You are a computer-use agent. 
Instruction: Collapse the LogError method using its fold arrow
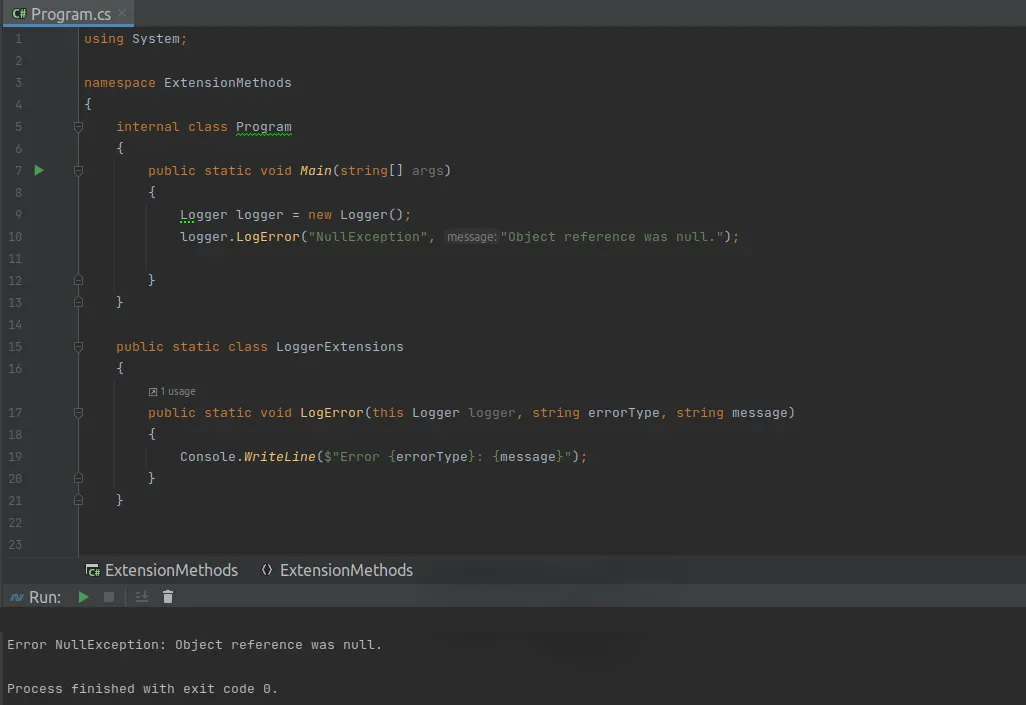tap(78, 412)
